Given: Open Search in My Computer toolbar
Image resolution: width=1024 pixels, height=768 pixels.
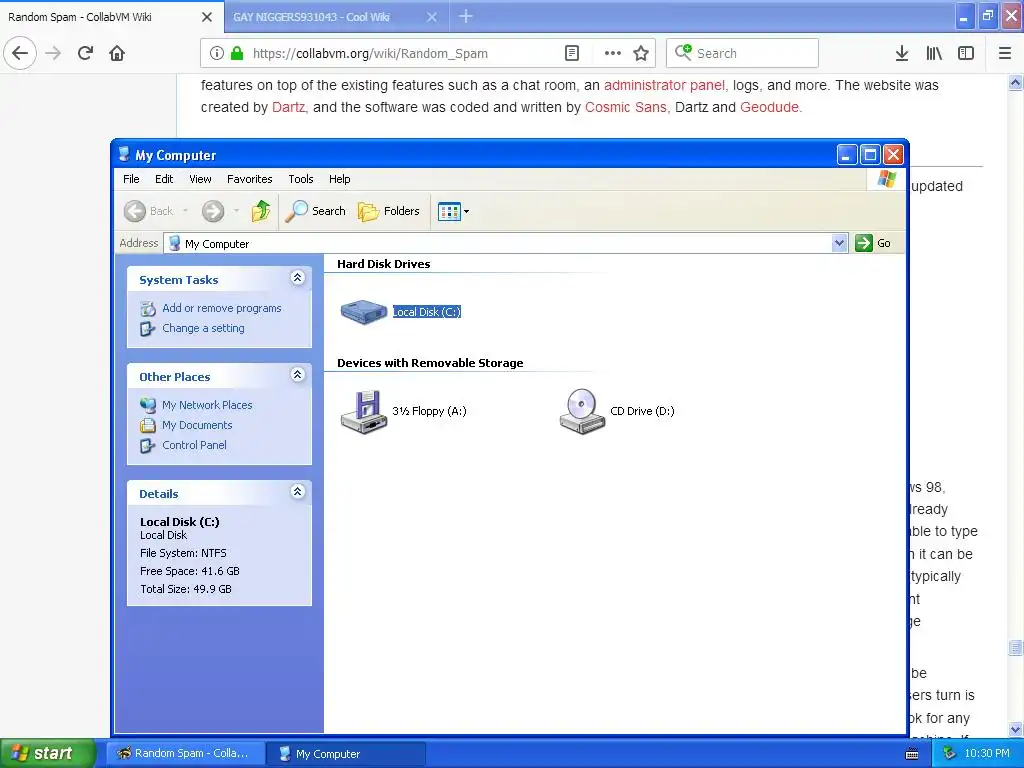Looking at the screenshot, I should pyautogui.click(x=315, y=211).
